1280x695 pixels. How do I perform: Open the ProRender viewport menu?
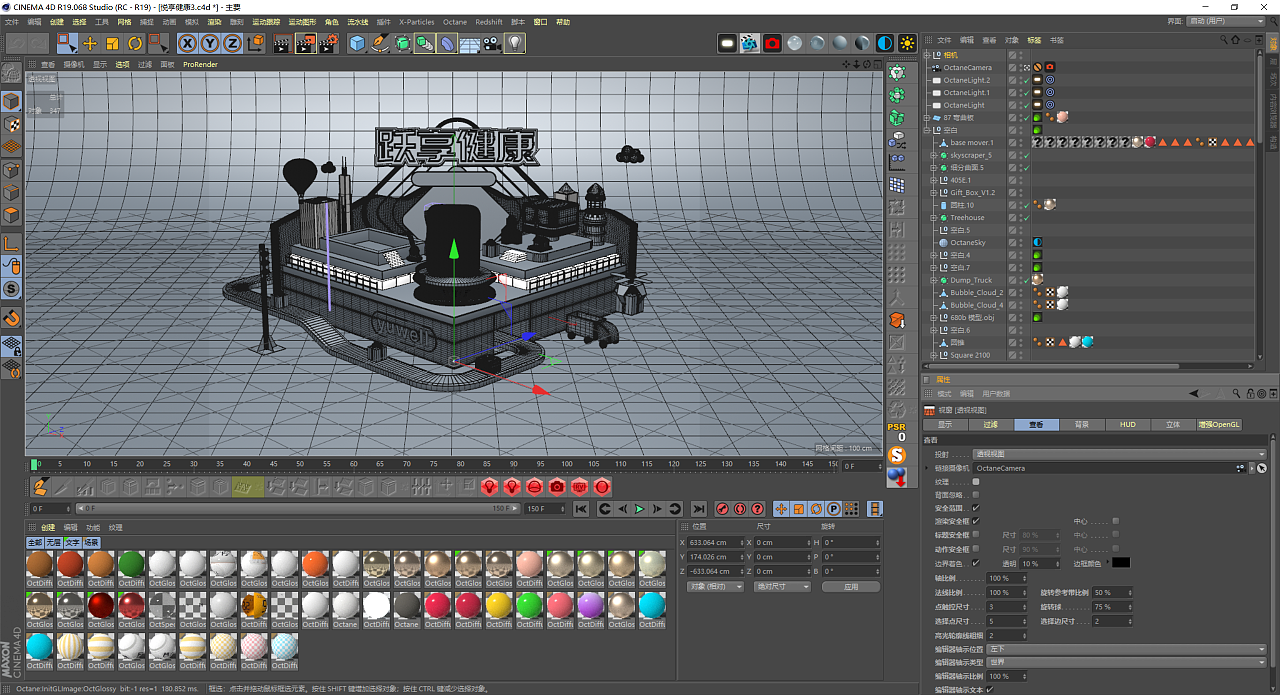point(199,64)
